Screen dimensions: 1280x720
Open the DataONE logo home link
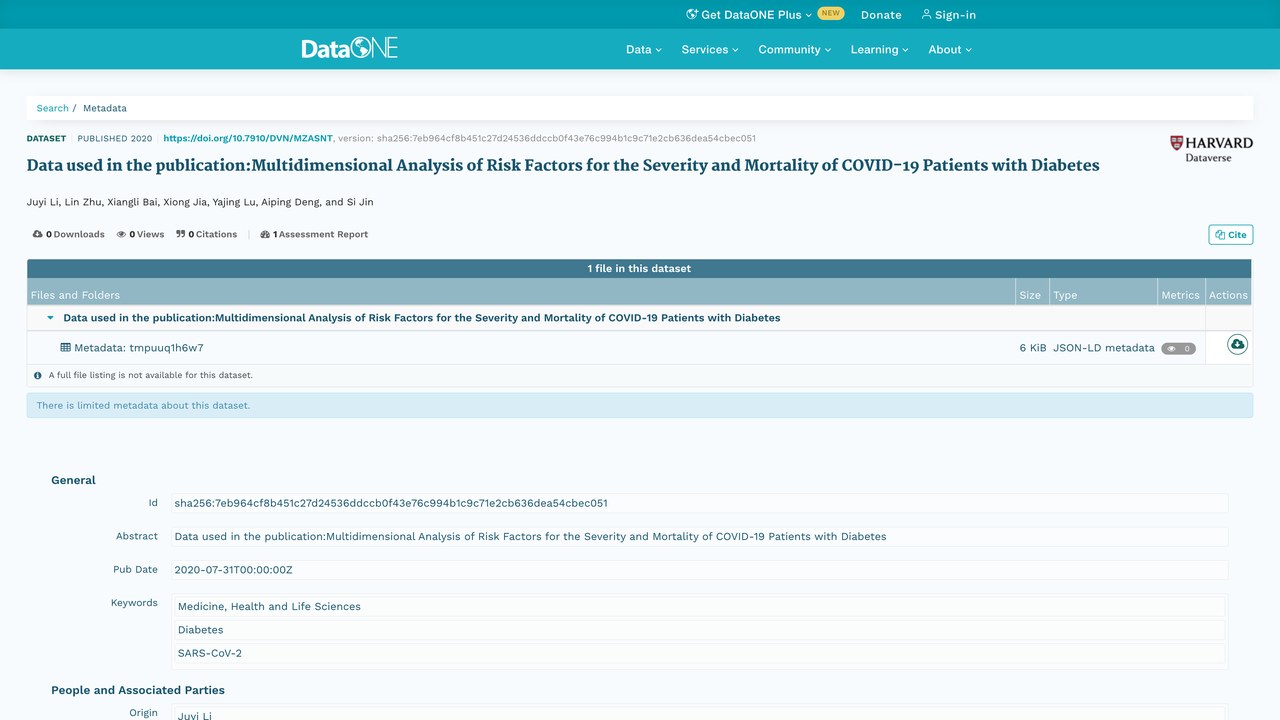pos(350,48)
